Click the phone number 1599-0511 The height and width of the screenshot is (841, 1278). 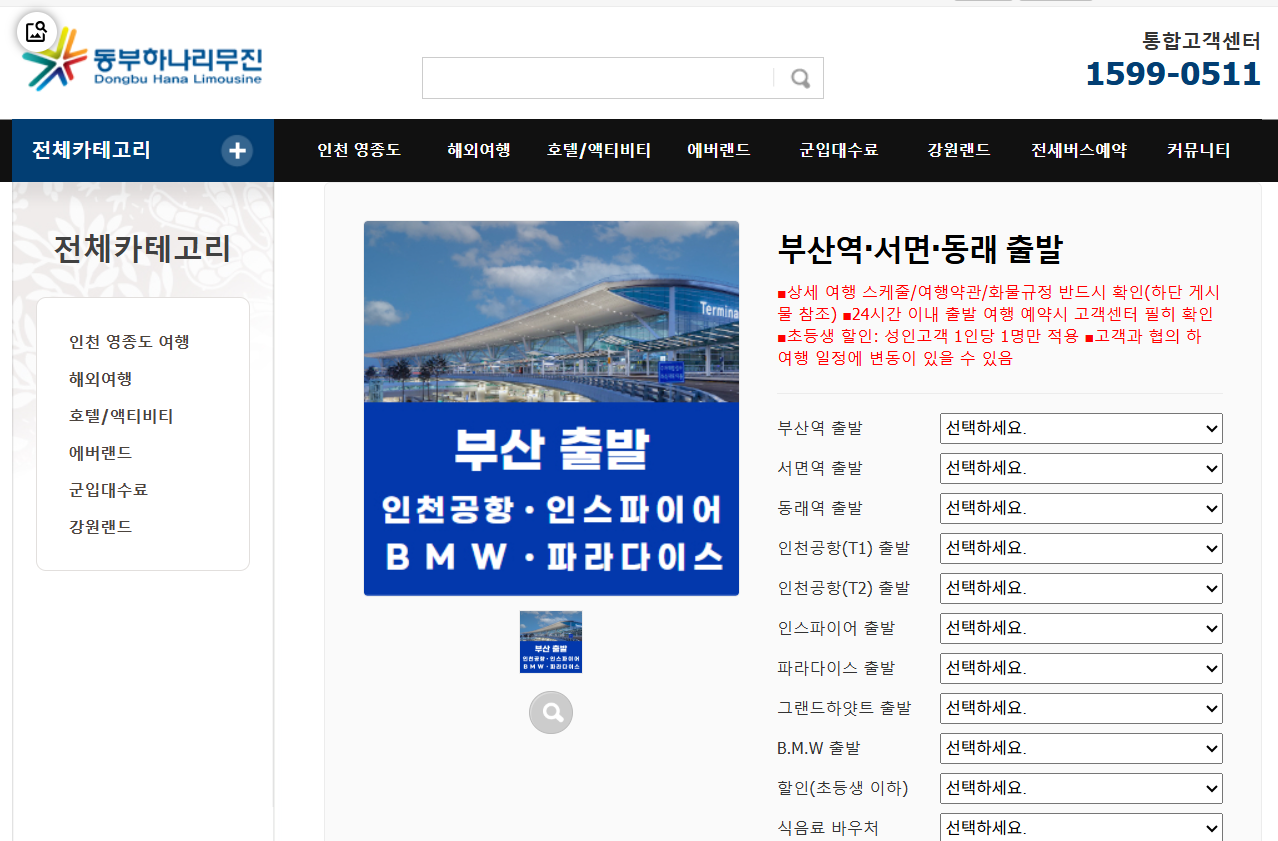click(1173, 74)
